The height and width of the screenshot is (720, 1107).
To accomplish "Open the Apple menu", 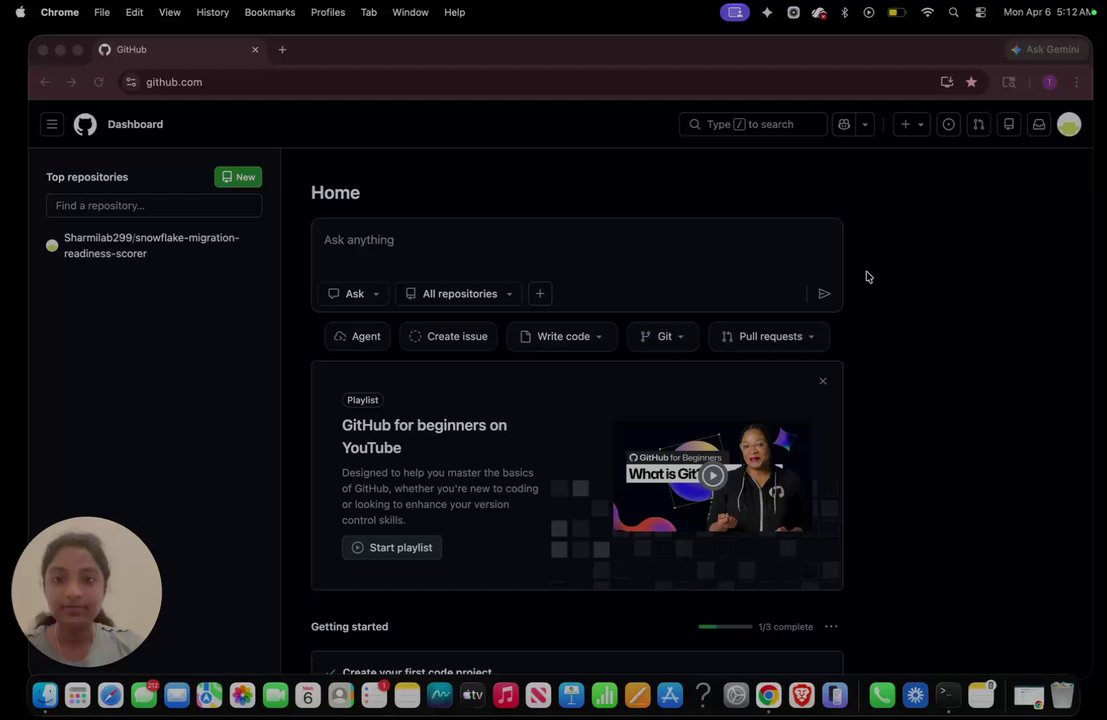I will coord(20,12).
